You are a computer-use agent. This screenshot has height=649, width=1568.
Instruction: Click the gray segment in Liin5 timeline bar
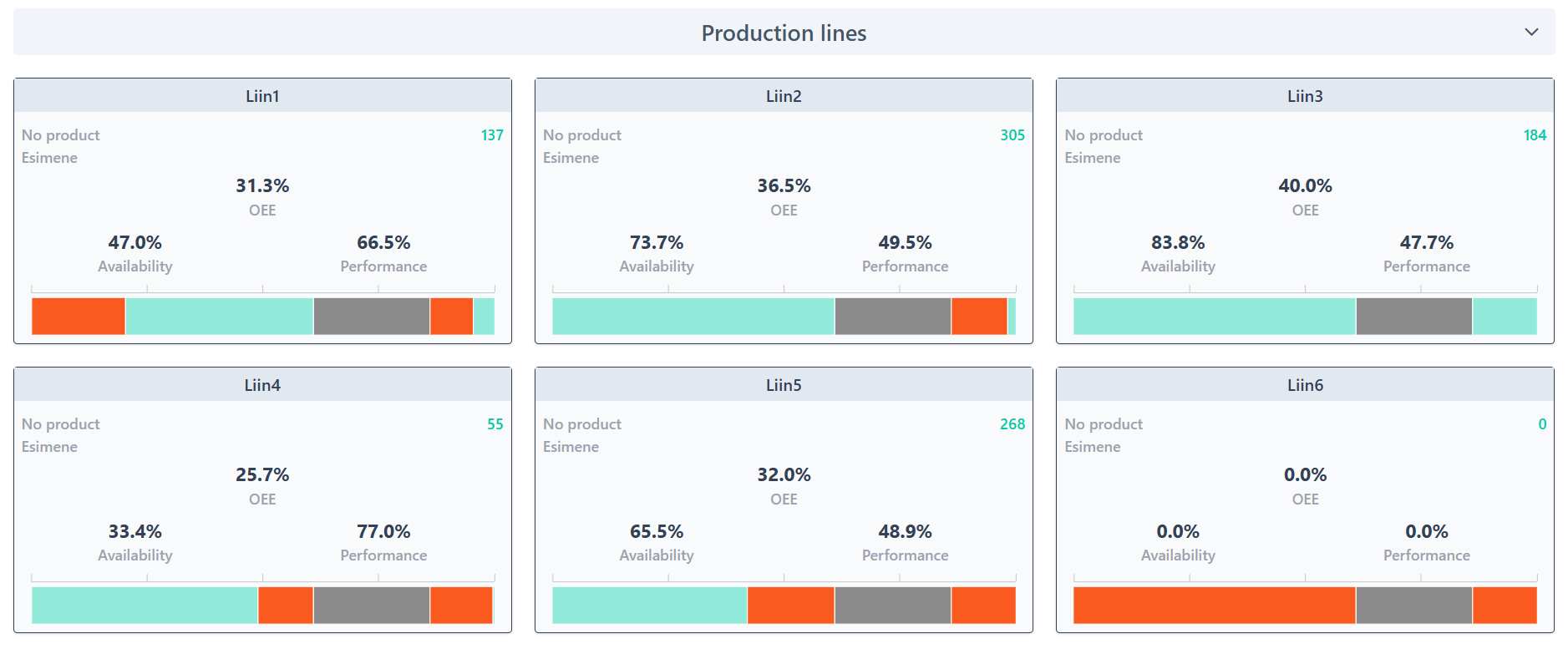893,606
